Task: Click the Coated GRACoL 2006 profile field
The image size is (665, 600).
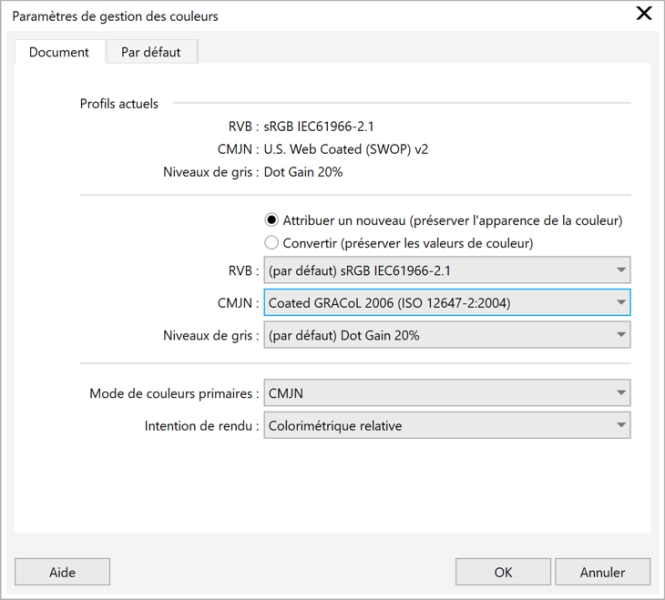Action: coord(435,303)
